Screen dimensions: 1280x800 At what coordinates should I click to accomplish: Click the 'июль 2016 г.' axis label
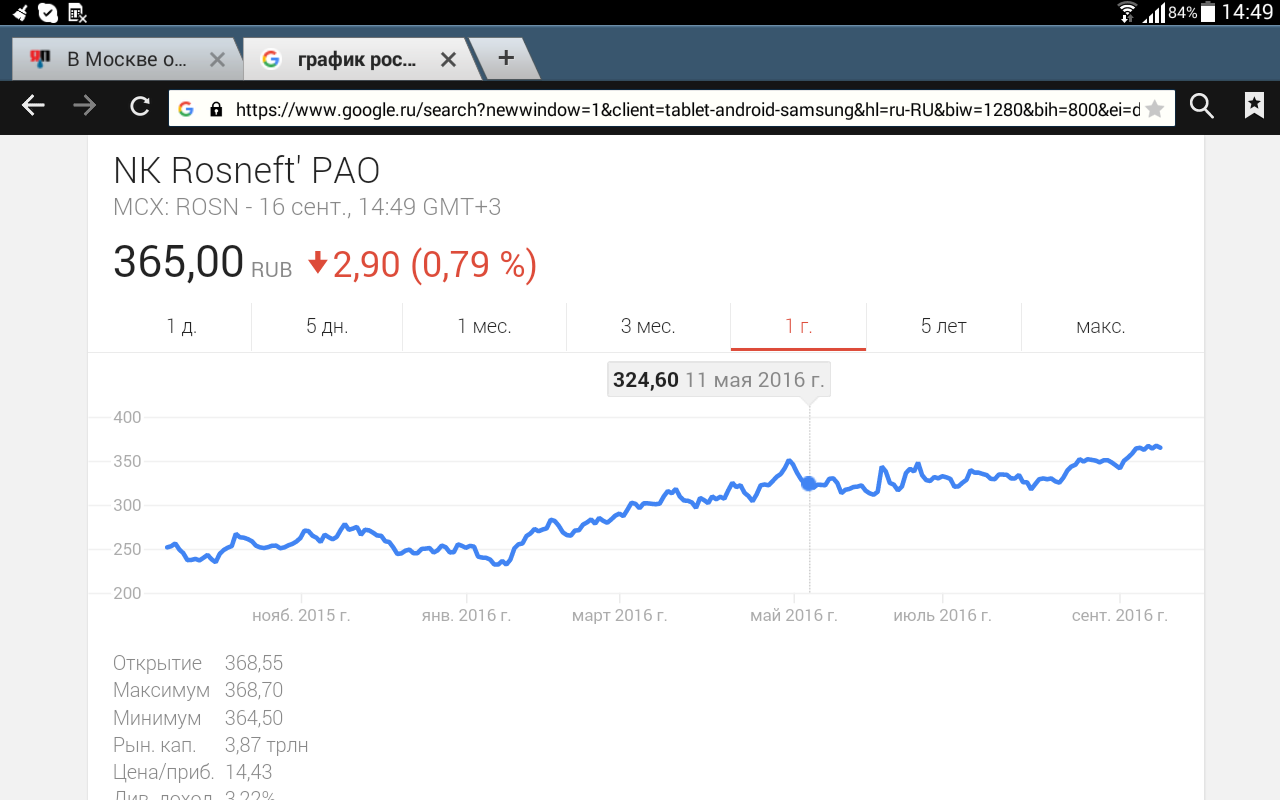pyautogui.click(x=942, y=616)
